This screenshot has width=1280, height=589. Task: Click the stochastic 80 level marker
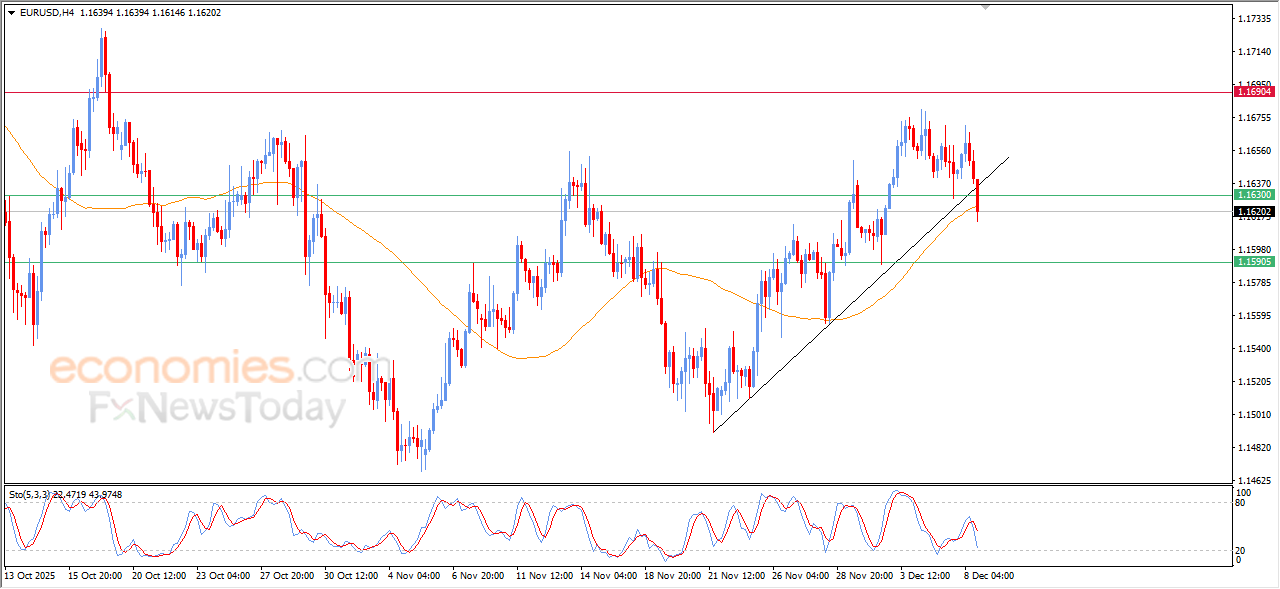pos(1242,503)
